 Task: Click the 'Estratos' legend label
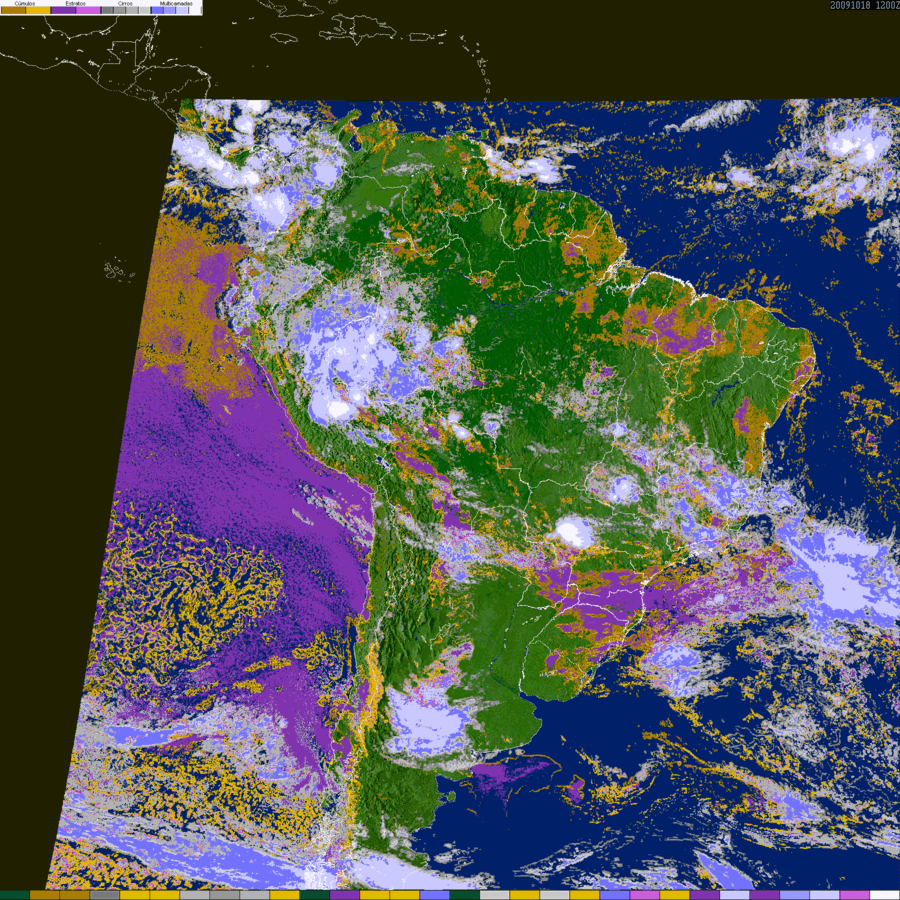tap(76, 3)
